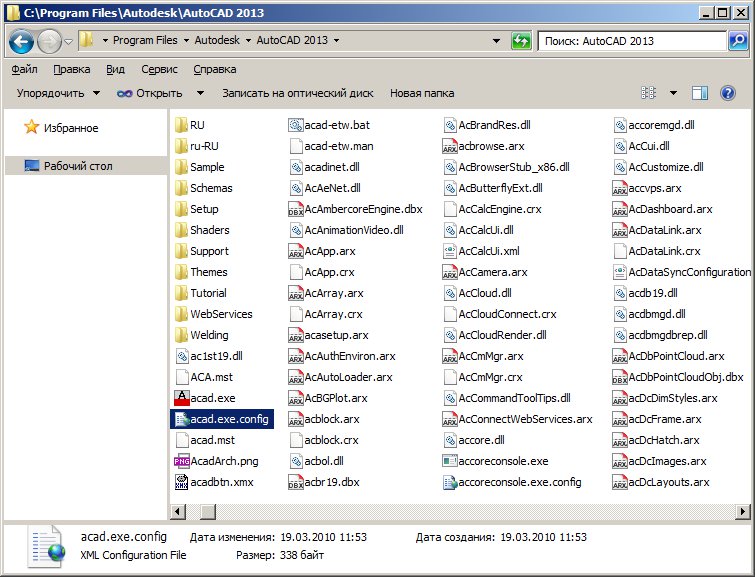The image size is (755, 577).
Task: Select Program Files in the address breadcrumb
Action: pyautogui.click(x=145, y=40)
